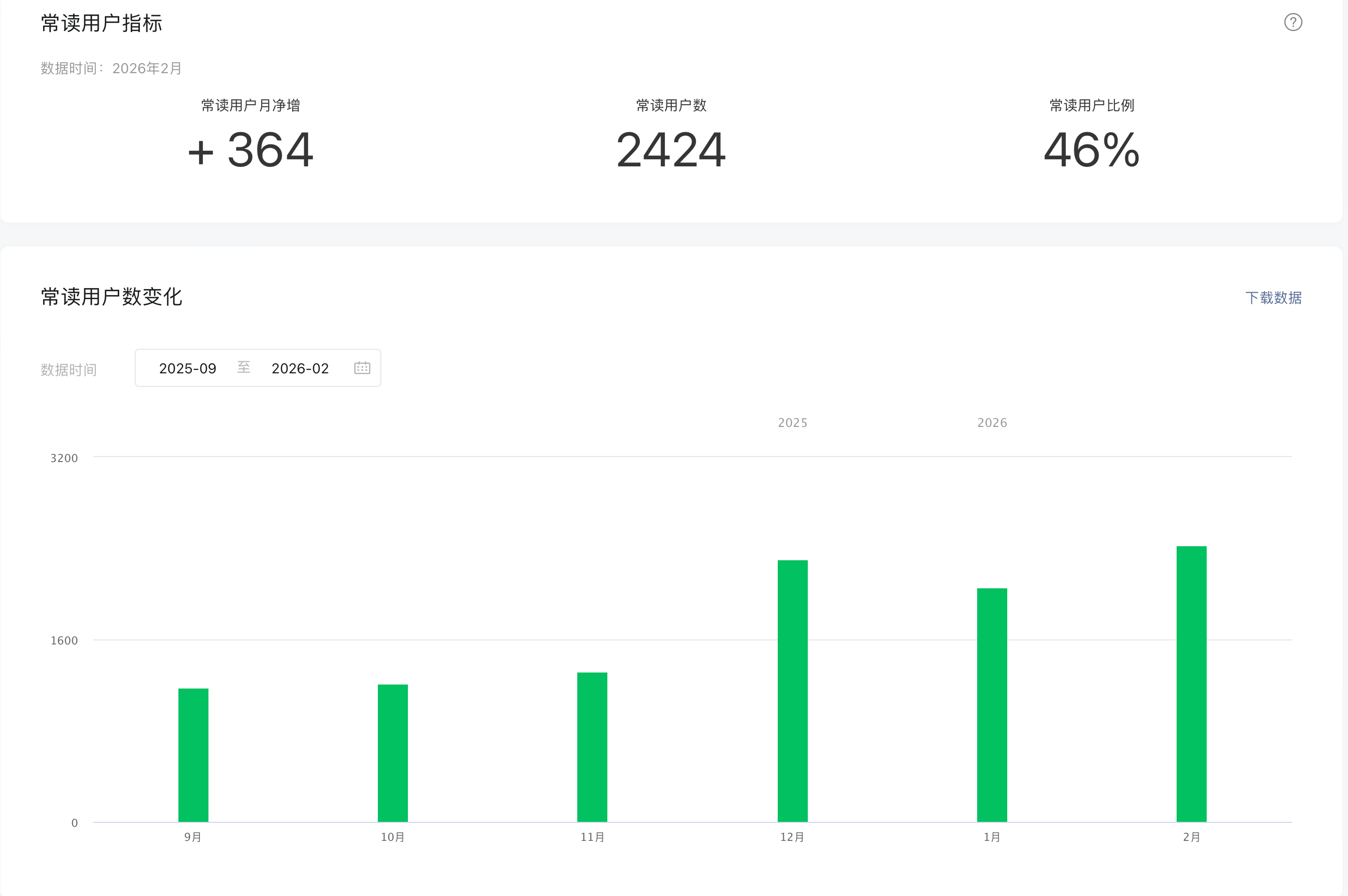Click the 至 separator in date range
Viewport: 1348px width, 896px height.
click(244, 367)
